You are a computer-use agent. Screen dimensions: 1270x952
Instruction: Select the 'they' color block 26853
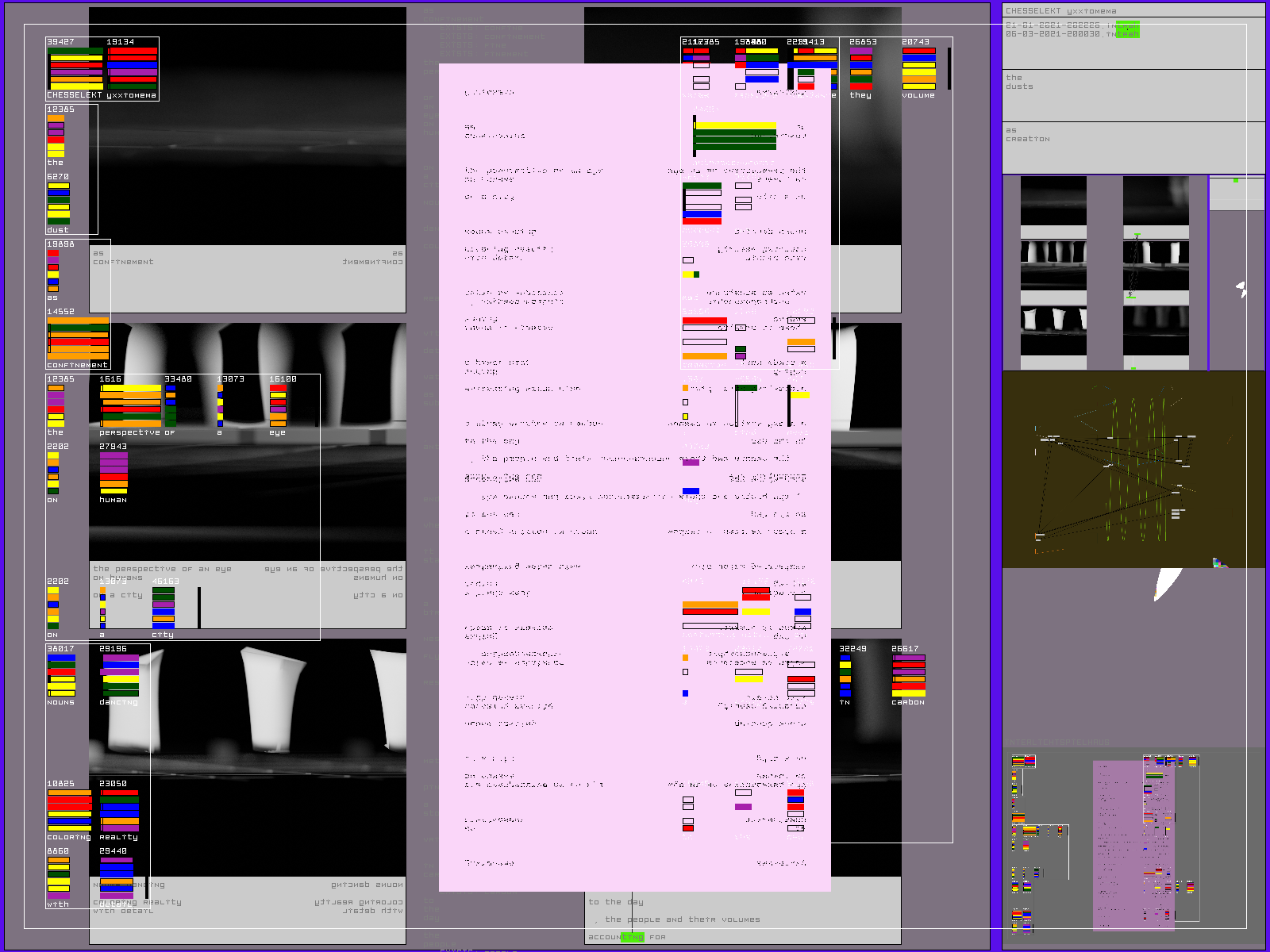point(861,68)
